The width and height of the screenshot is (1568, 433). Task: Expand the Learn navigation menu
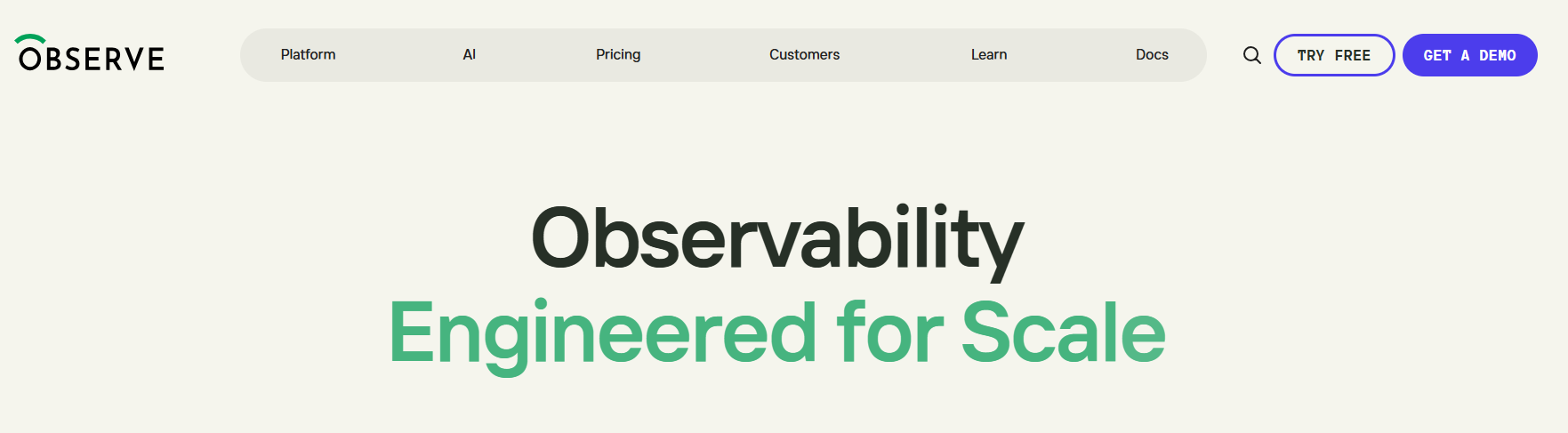988,54
